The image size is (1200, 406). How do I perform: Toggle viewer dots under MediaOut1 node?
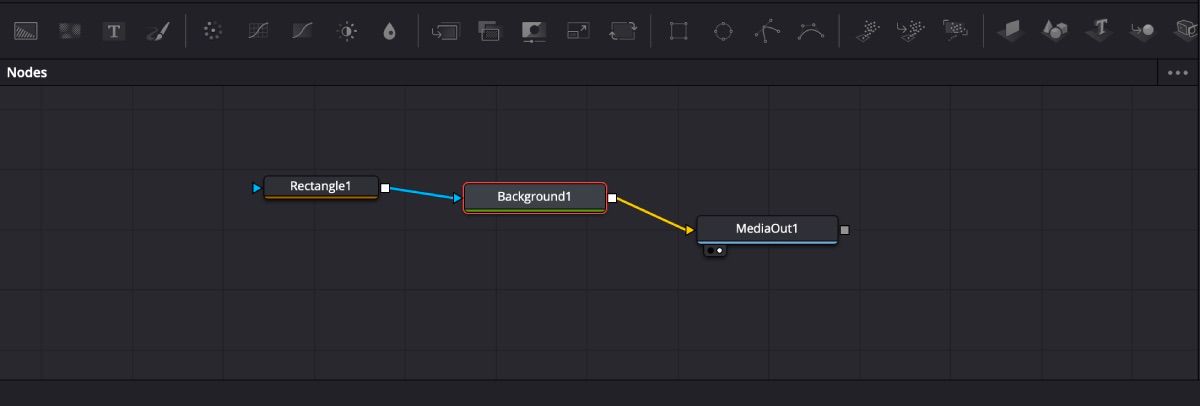tap(714, 250)
